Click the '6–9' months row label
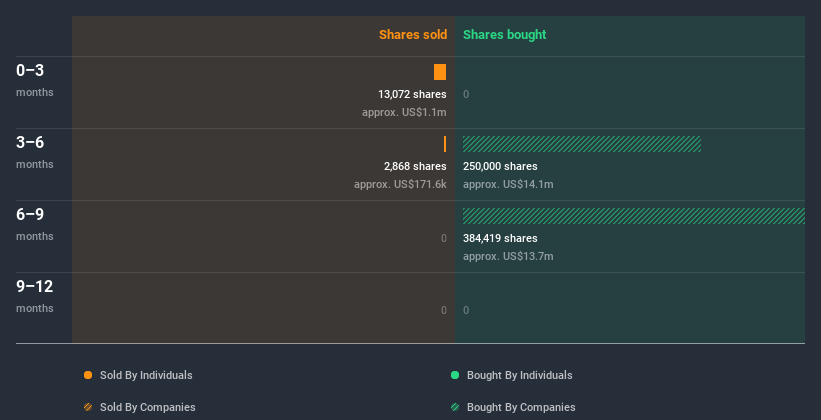Image resolution: width=821 pixels, height=420 pixels. [x=30, y=214]
